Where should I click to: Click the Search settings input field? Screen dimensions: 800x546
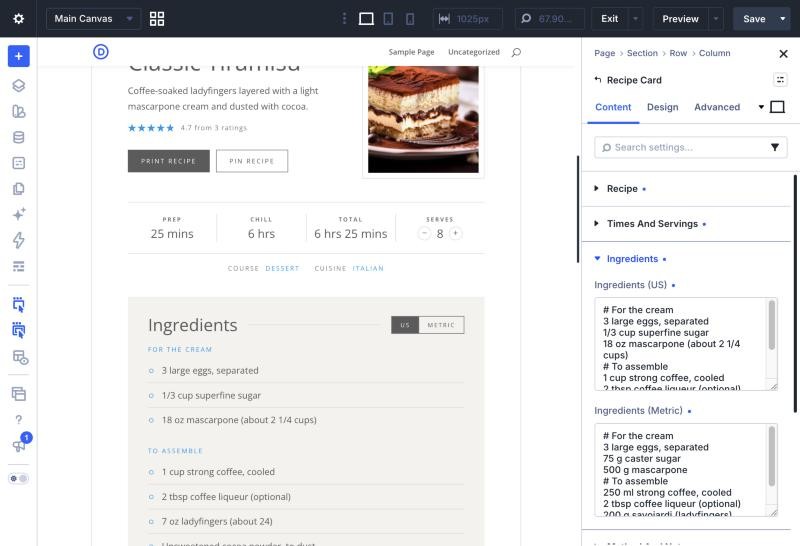coord(690,147)
